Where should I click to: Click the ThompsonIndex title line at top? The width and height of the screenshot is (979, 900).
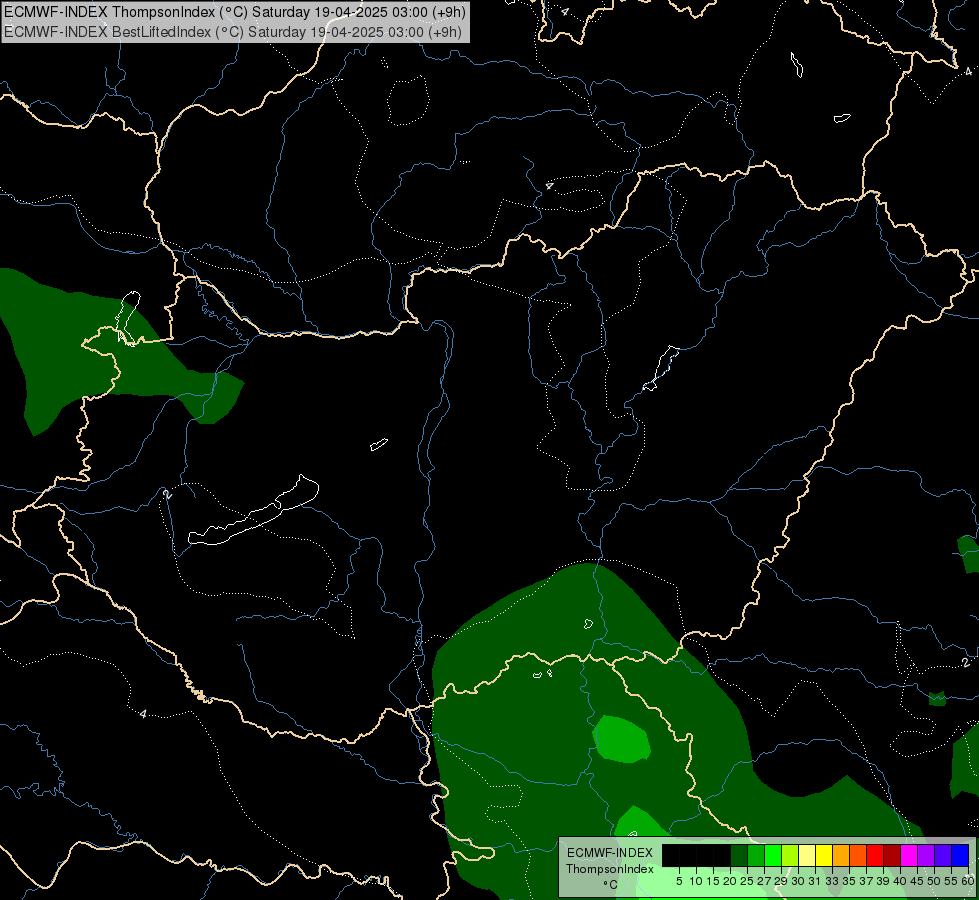tap(234, 12)
